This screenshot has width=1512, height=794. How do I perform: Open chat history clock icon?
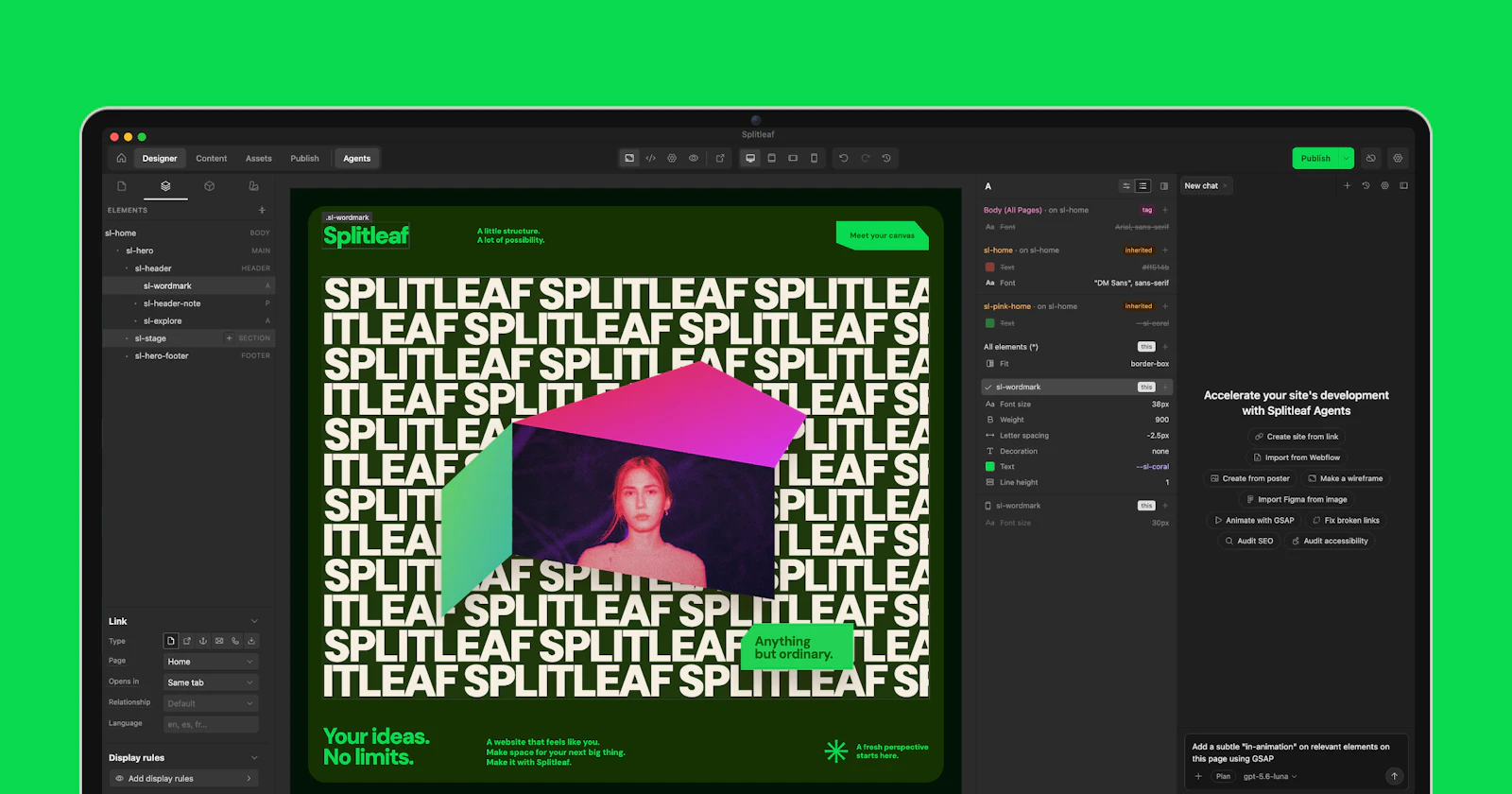pyautogui.click(x=1366, y=186)
